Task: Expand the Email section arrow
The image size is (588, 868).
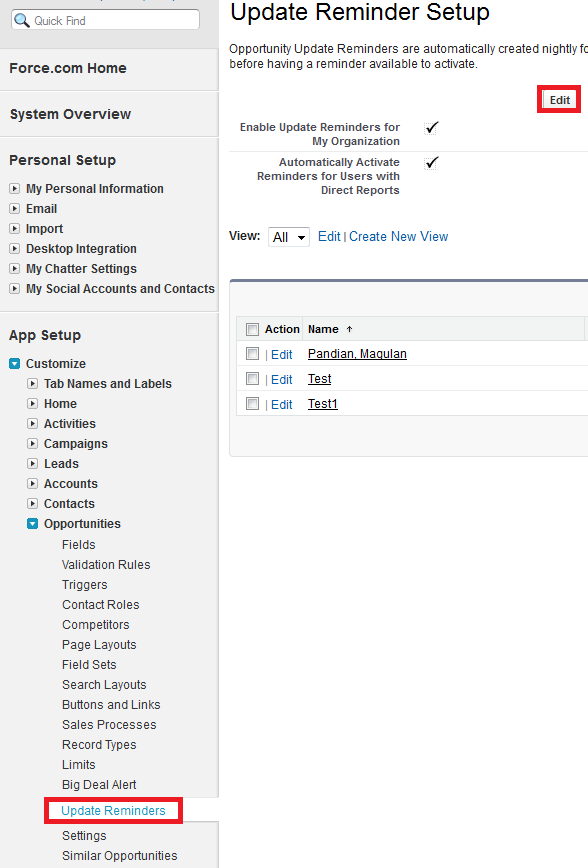Action: tap(15, 209)
